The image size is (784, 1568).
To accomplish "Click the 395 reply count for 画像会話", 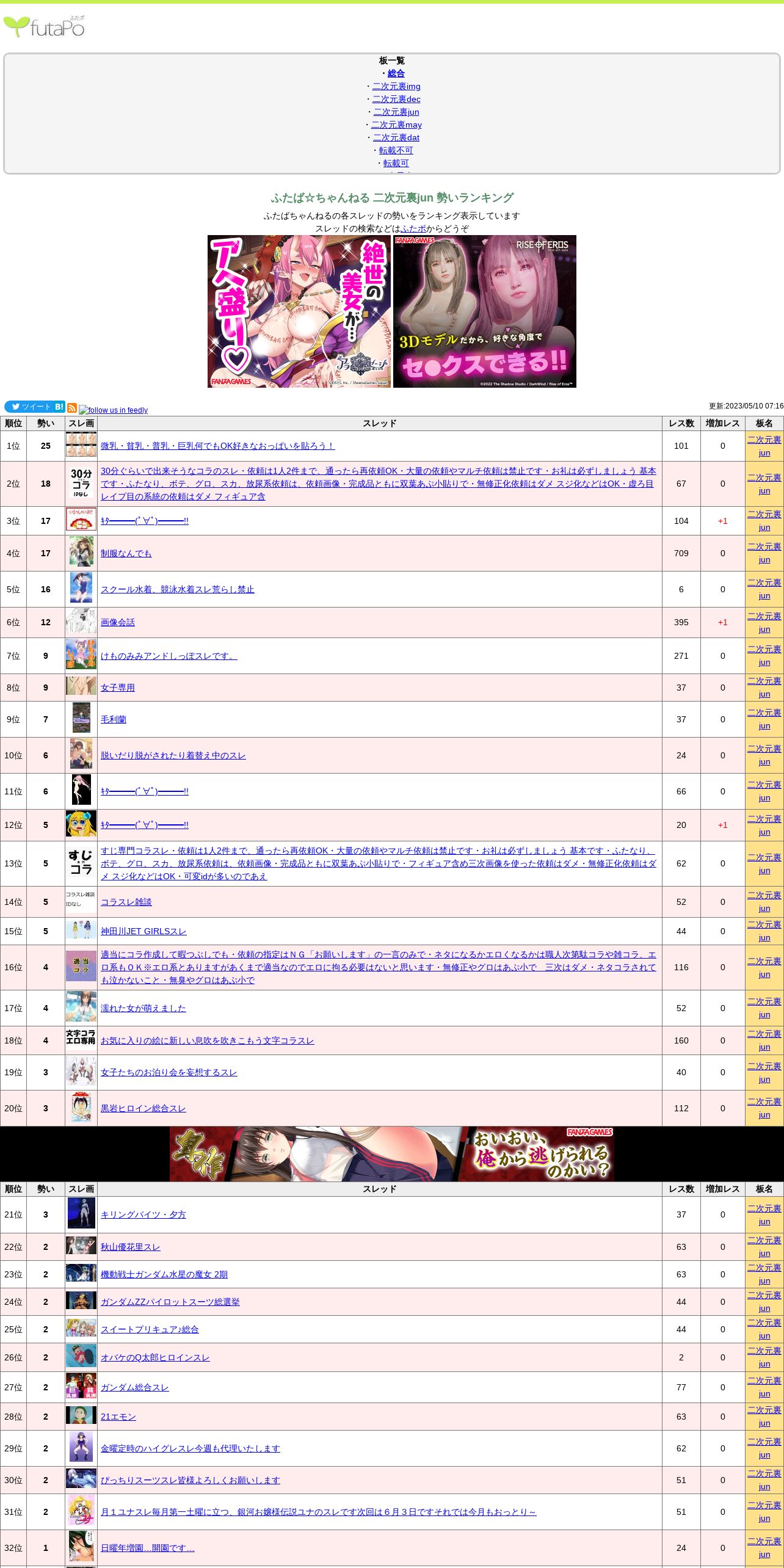I will (681, 622).
